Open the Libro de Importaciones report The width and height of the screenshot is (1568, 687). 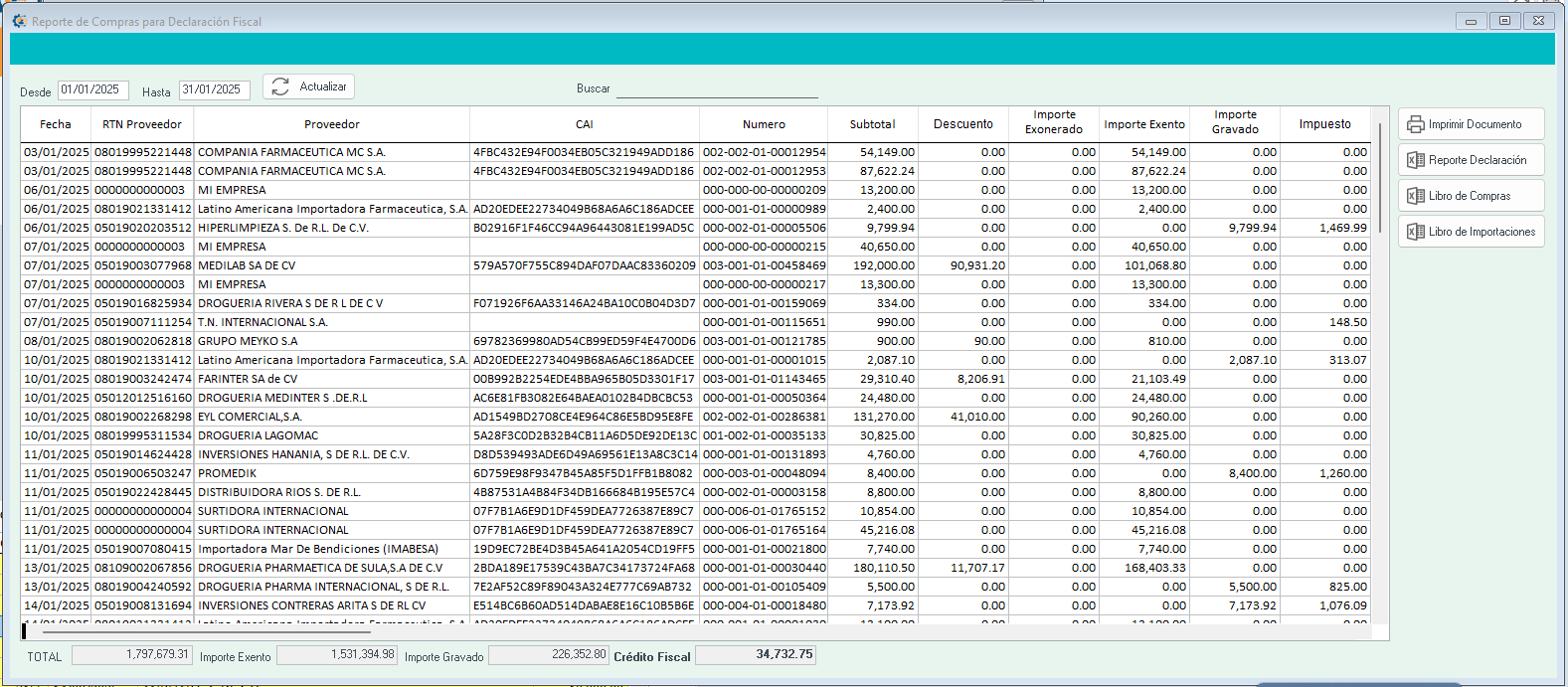(1481, 232)
